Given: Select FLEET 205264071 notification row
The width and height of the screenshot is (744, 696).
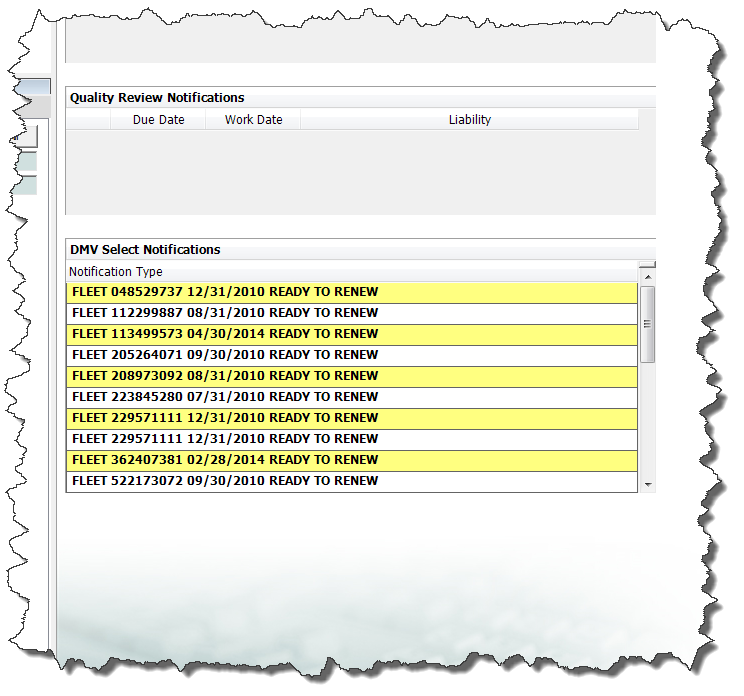Looking at the screenshot, I should point(225,355).
